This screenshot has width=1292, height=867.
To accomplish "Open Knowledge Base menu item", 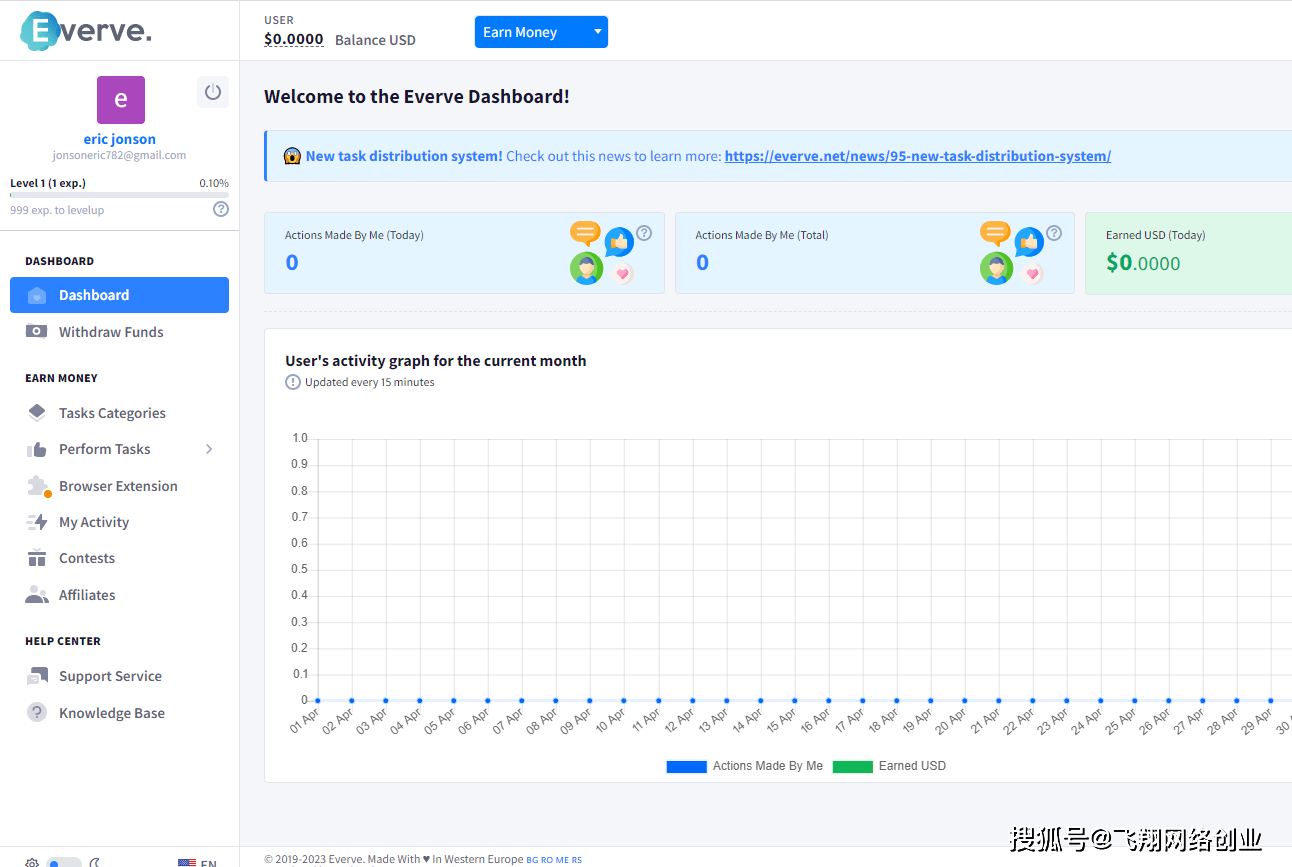I will click(x=119, y=713).
